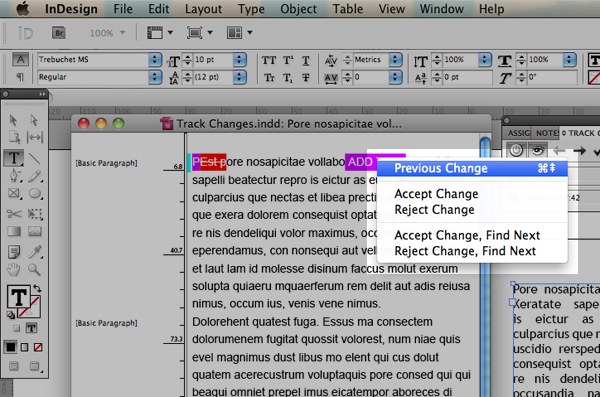The width and height of the screenshot is (600, 397).
Task: Choose Reject Change, Find Next
Action: coord(472,251)
